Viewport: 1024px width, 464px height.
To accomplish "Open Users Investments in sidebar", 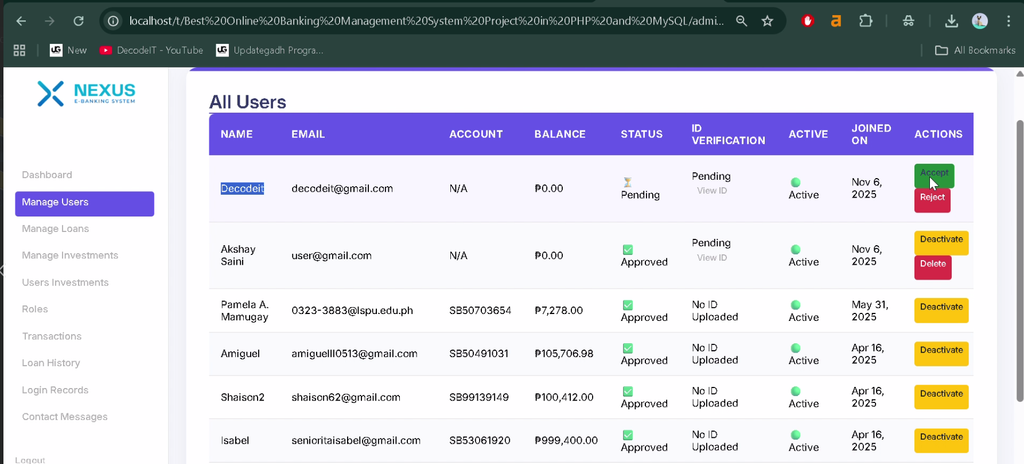I will pyautogui.click(x=65, y=282).
